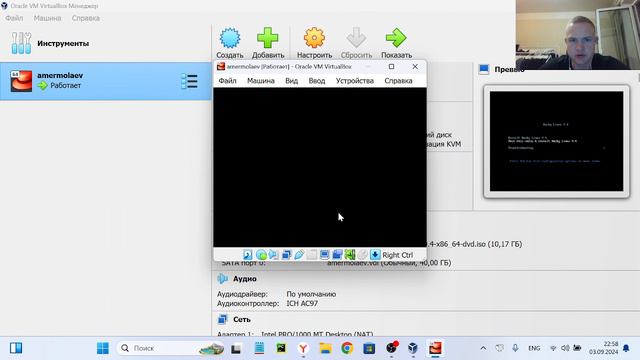Click the green arrow Показать button

(x=396, y=43)
